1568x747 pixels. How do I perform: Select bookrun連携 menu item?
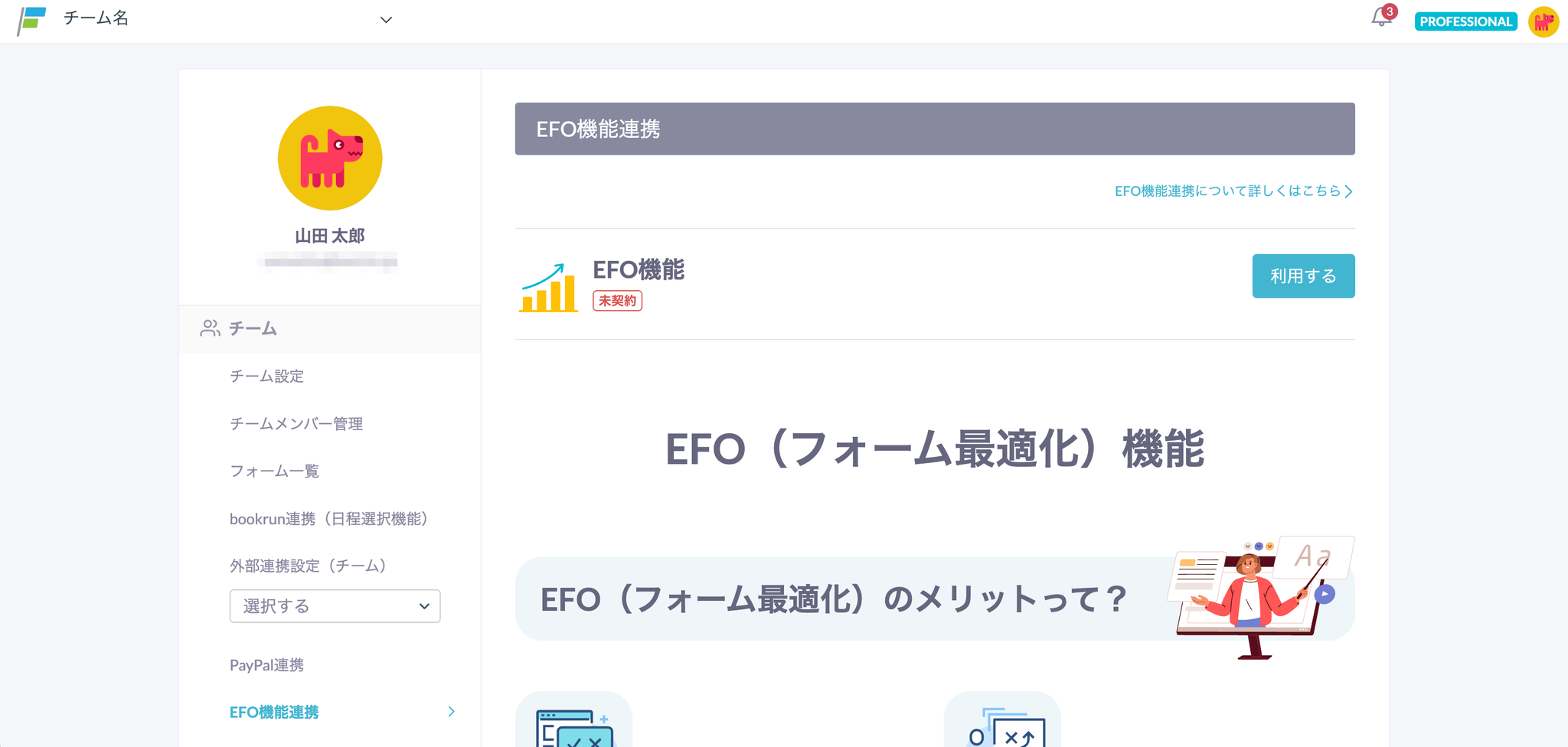[x=329, y=519]
